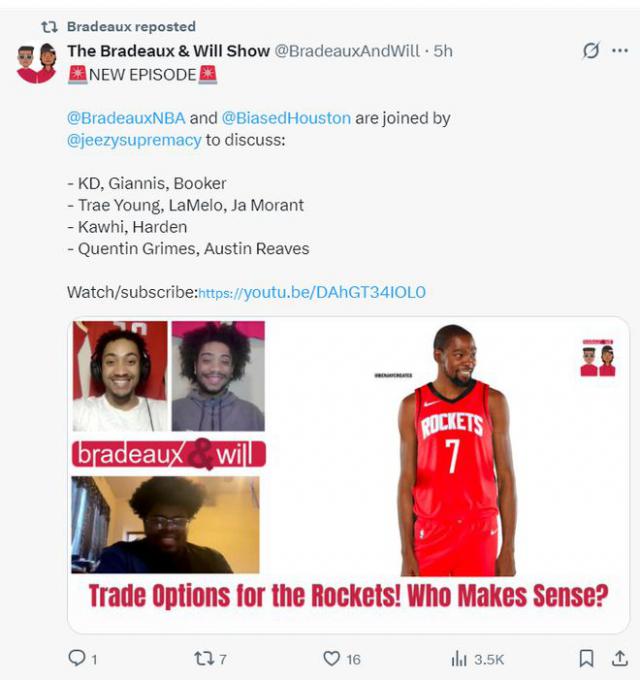Repost this tweet using the retweet icon
Viewport: 640px width, 680px height.
tap(204, 658)
